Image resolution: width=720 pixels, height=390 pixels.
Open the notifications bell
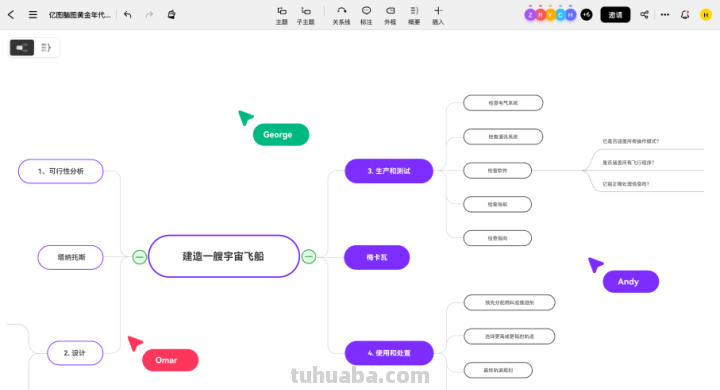pos(685,15)
